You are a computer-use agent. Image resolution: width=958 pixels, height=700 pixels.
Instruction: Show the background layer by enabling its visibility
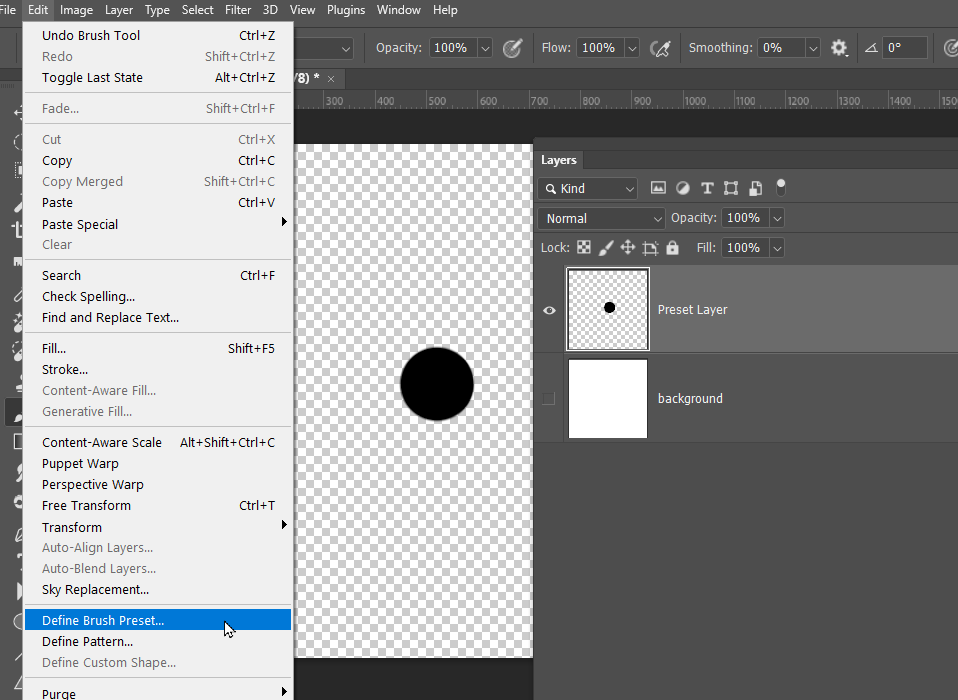click(548, 398)
